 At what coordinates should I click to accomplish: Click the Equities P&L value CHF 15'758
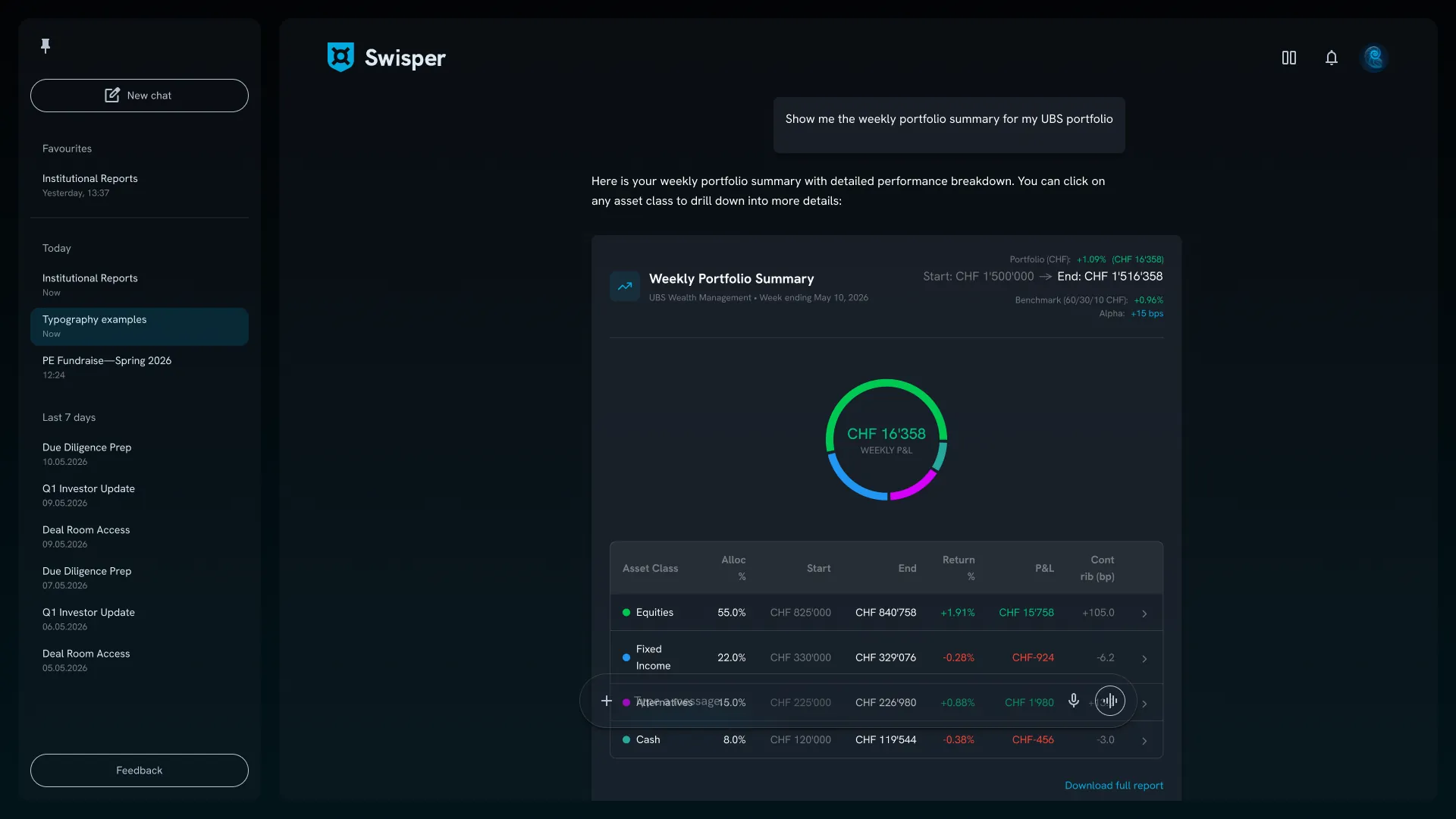coord(1026,613)
